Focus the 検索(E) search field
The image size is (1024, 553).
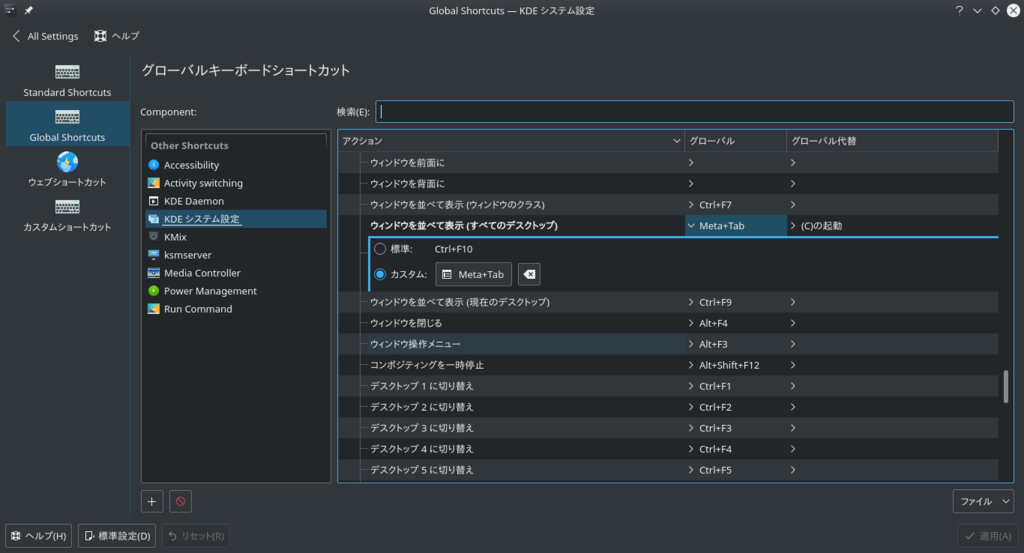(695, 112)
